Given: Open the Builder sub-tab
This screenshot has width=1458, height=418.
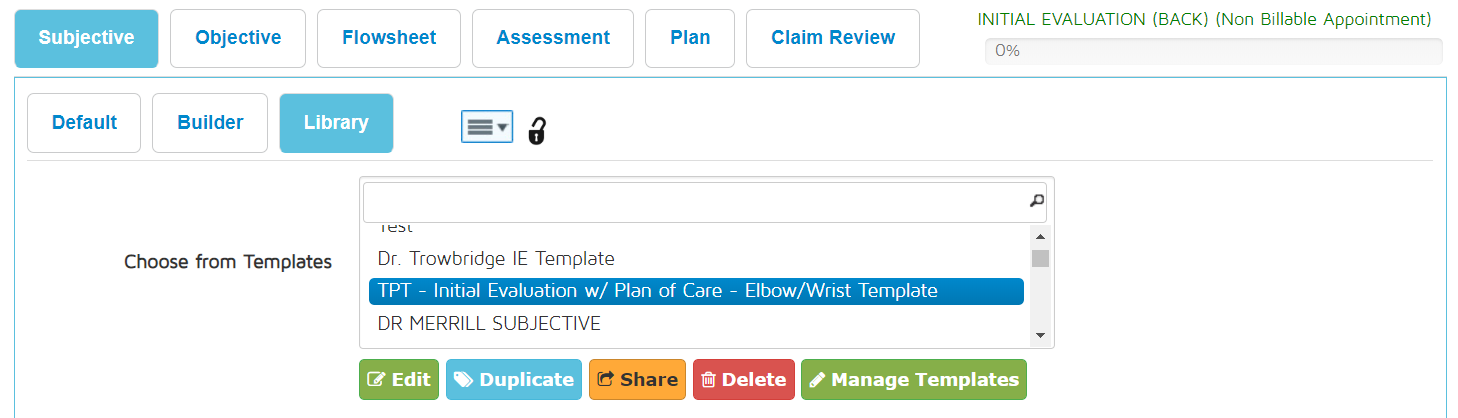Looking at the screenshot, I should (x=210, y=123).
